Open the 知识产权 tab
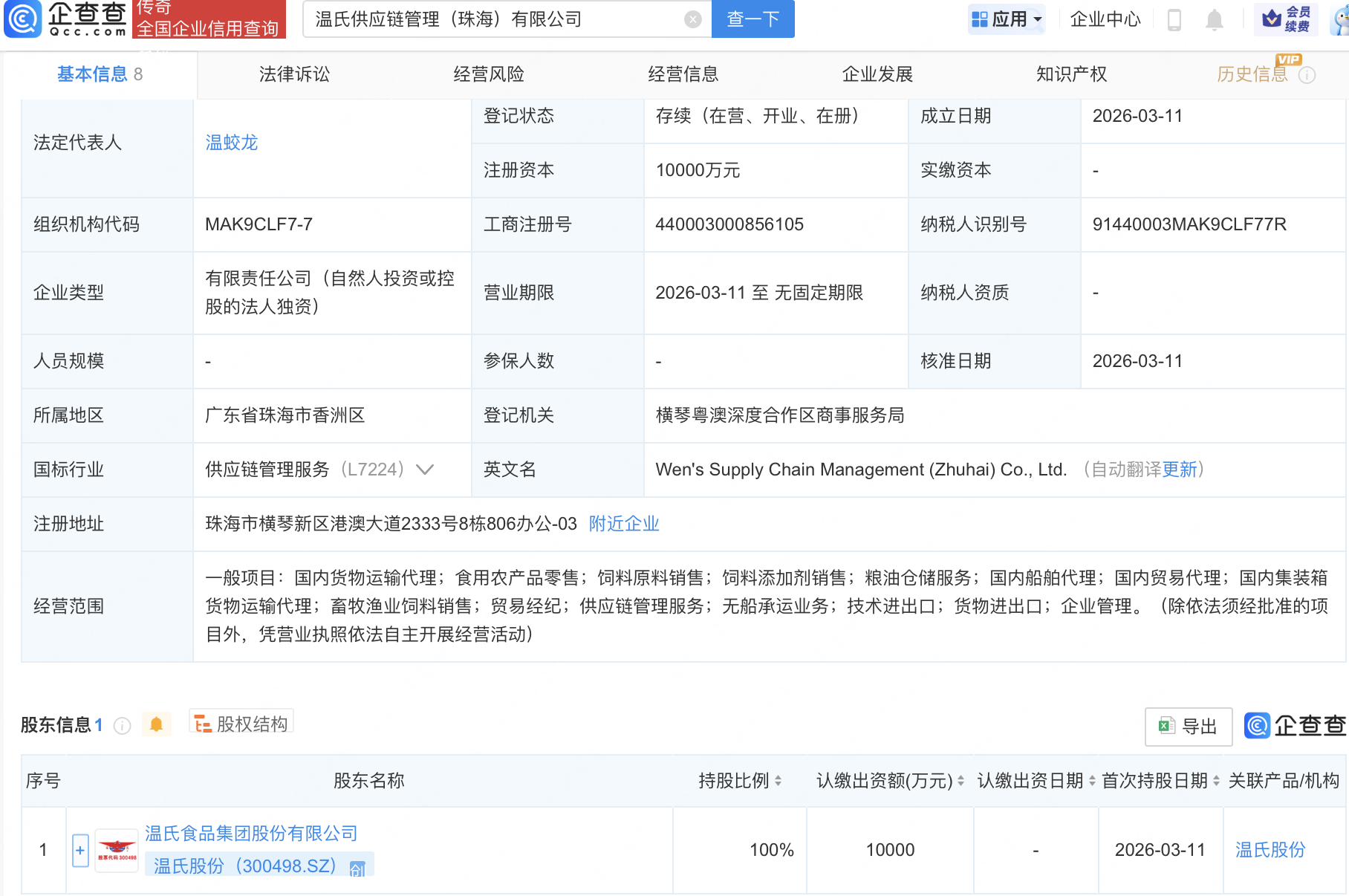The width and height of the screenshot is (1349, 896). [1071, 74]
